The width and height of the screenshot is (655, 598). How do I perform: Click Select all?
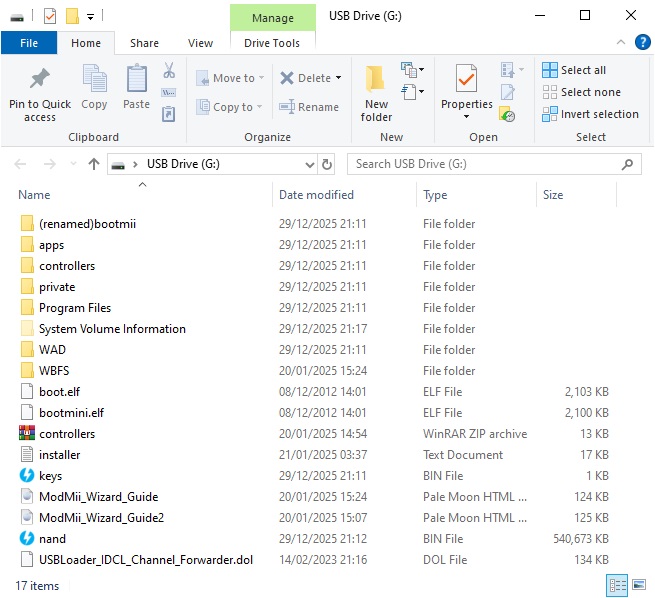point(574,70)
